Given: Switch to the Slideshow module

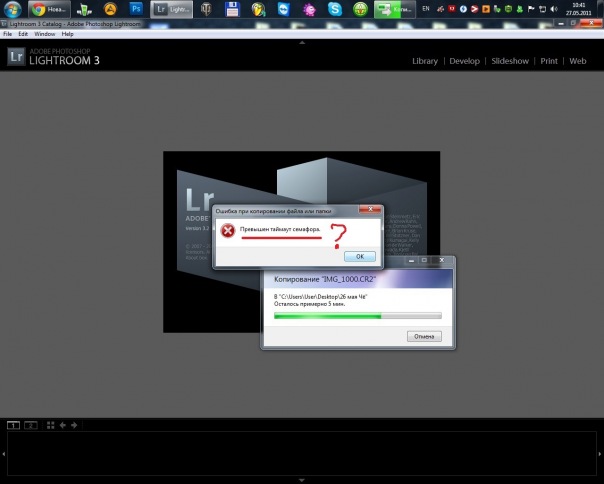Looking at the screenshot, I should 510,61.
